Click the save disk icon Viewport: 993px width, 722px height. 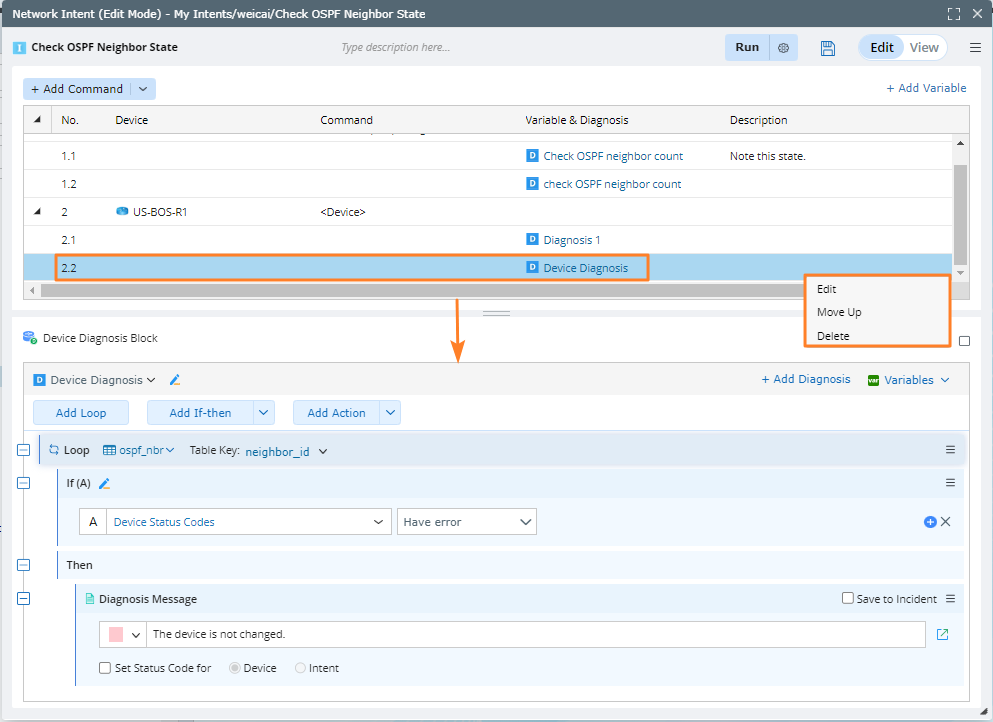(827, 48)
